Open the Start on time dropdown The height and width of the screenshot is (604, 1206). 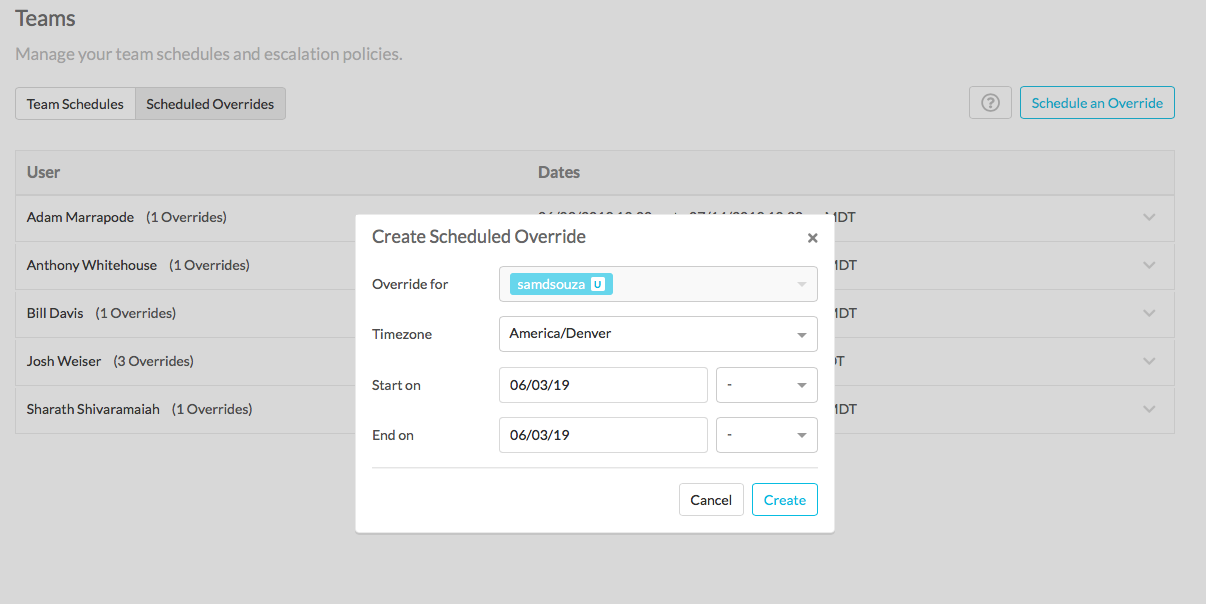[x=767, y=385]
